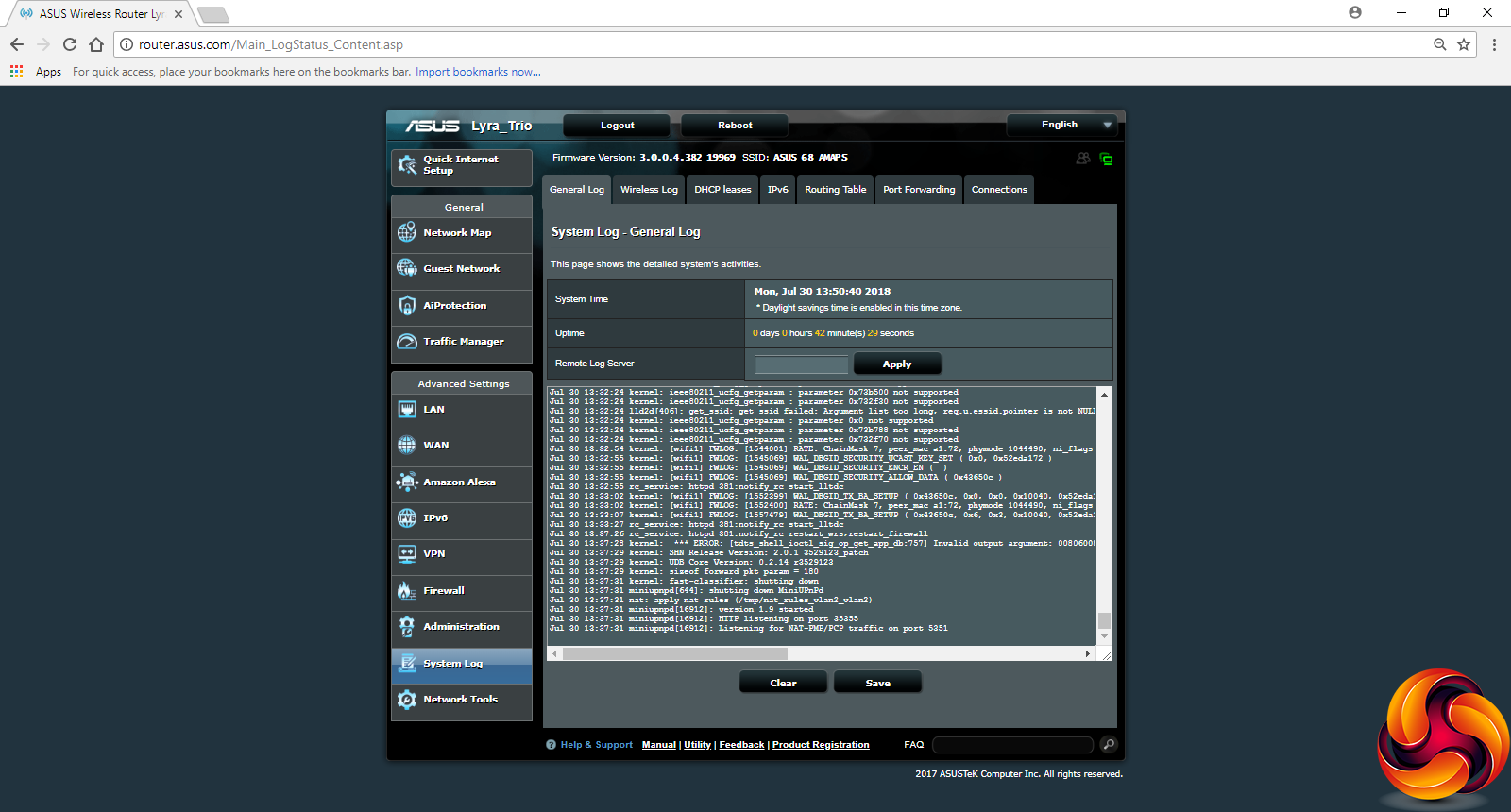Select the Firewall flame icon
The height and width of the screenshot is (812, 1511).
pyautogui.click(x=407, y=591)
